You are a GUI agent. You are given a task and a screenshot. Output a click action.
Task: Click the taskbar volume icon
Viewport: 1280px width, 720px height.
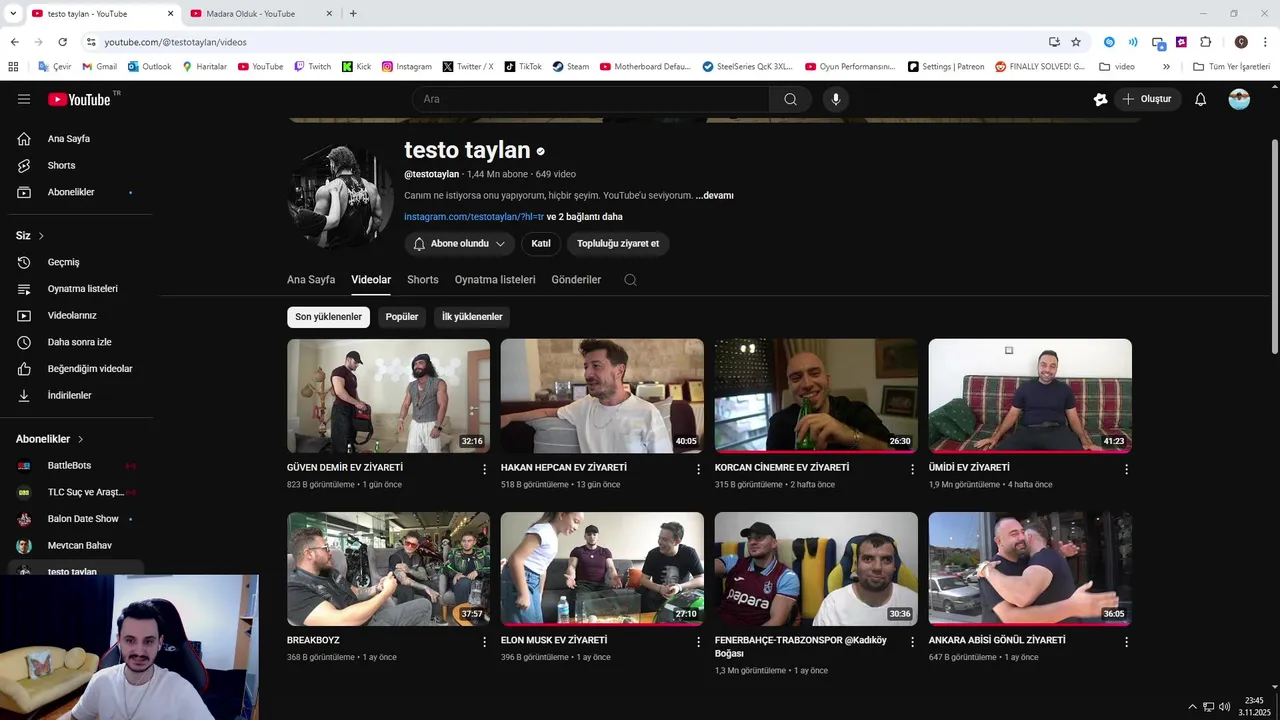(x=1225, y=707)
